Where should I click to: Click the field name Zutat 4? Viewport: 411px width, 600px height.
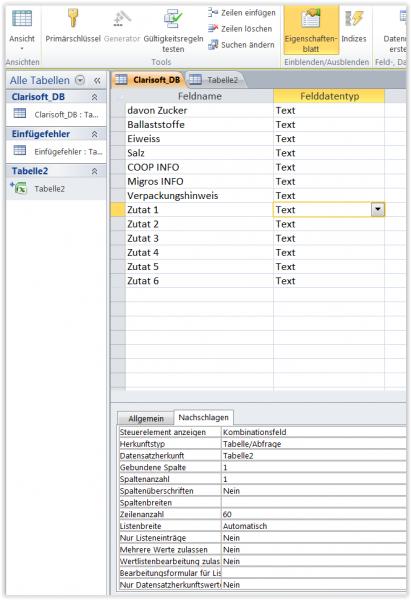pos(143,253)
